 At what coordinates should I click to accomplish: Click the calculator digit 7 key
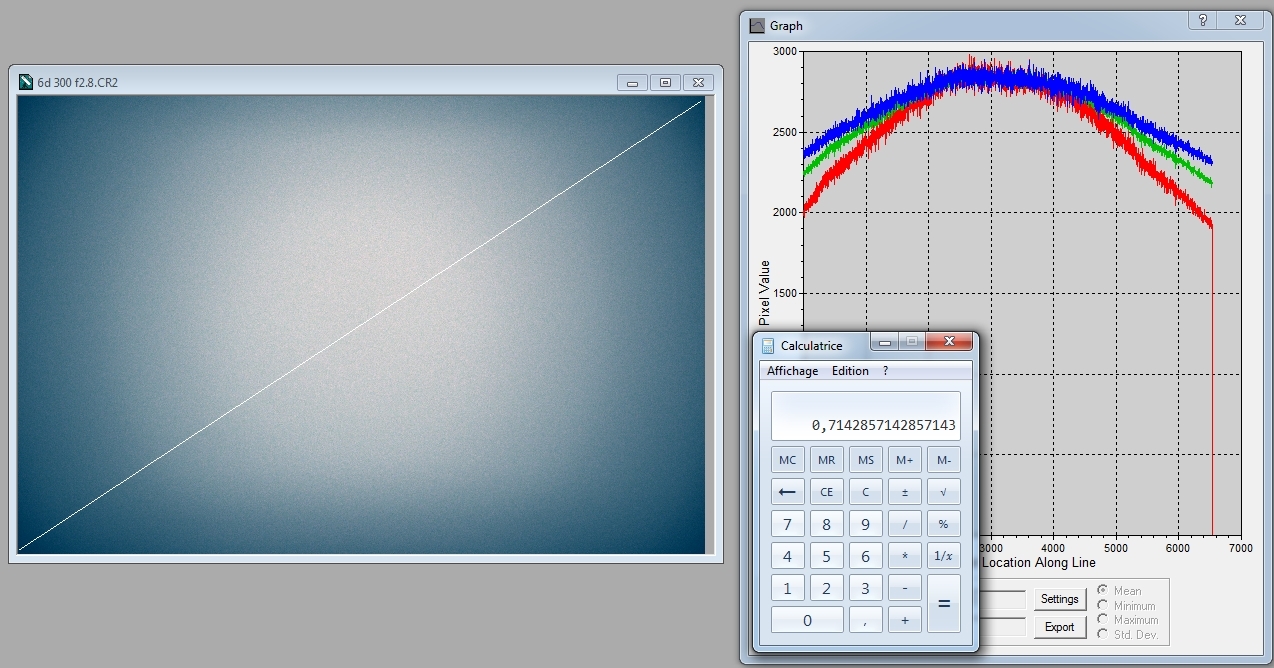[x=788, y=524]
